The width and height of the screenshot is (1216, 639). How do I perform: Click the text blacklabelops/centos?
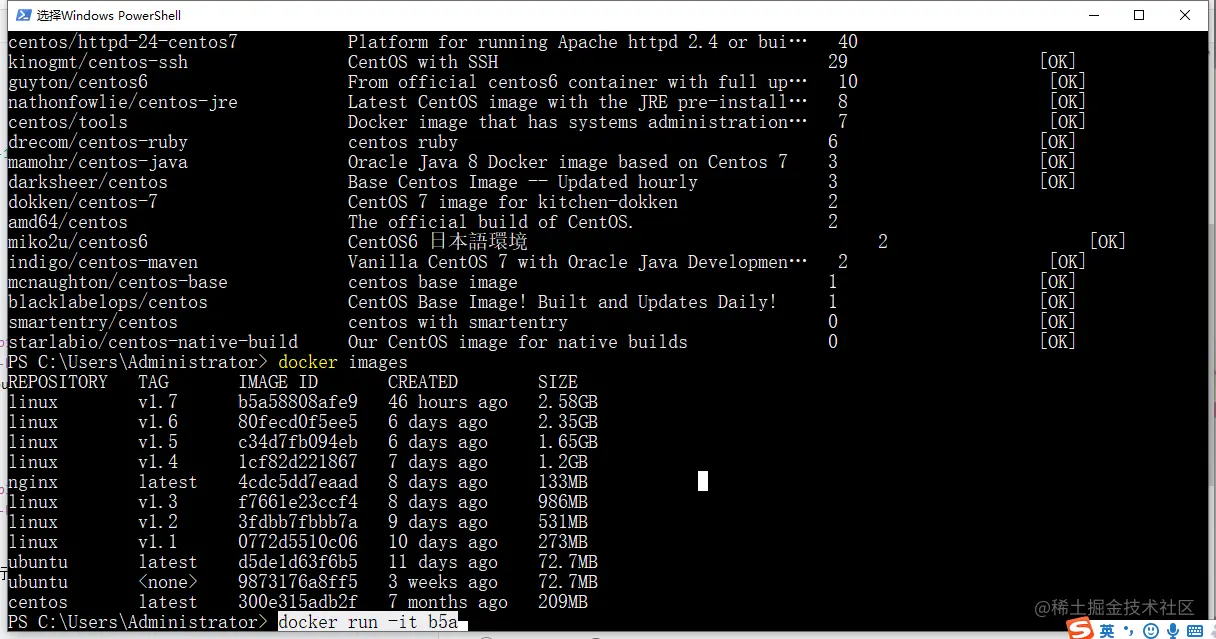click(108, 302)
